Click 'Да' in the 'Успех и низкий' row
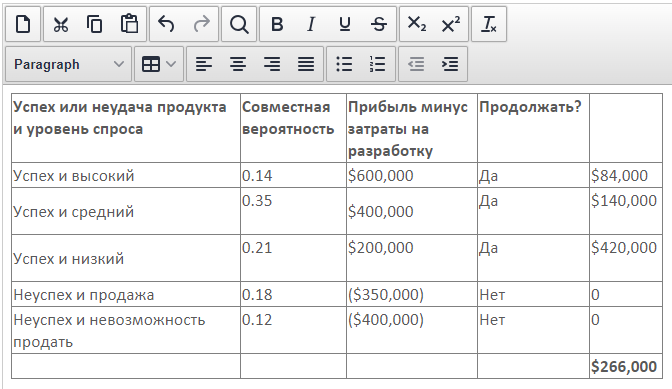This screenshot has width=672, height=389. pyautogui.click(x=489, y=248)
